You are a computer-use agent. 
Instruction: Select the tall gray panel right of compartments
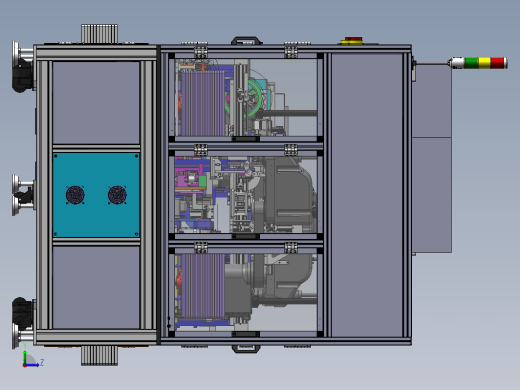click(x=367, y=195)
